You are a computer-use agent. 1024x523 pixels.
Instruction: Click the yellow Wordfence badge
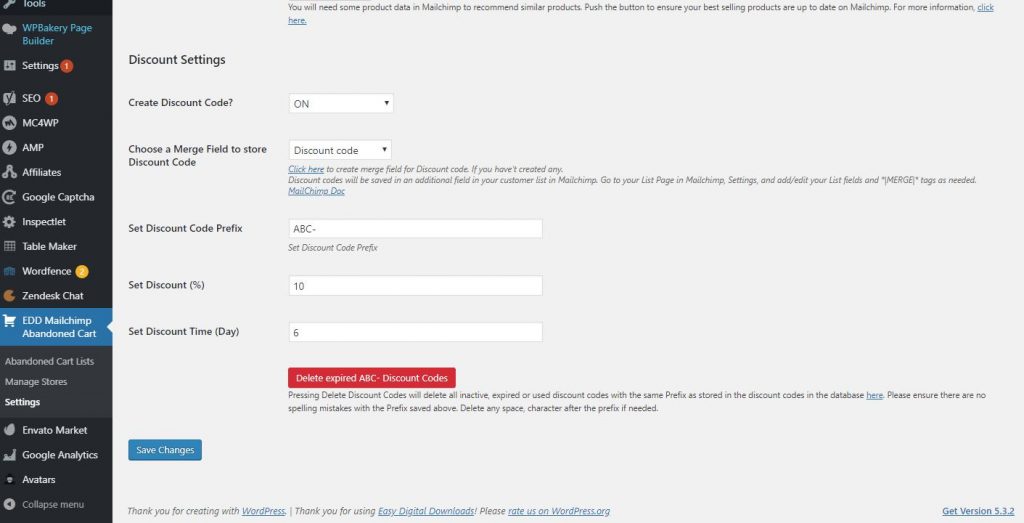pos(82,272)
